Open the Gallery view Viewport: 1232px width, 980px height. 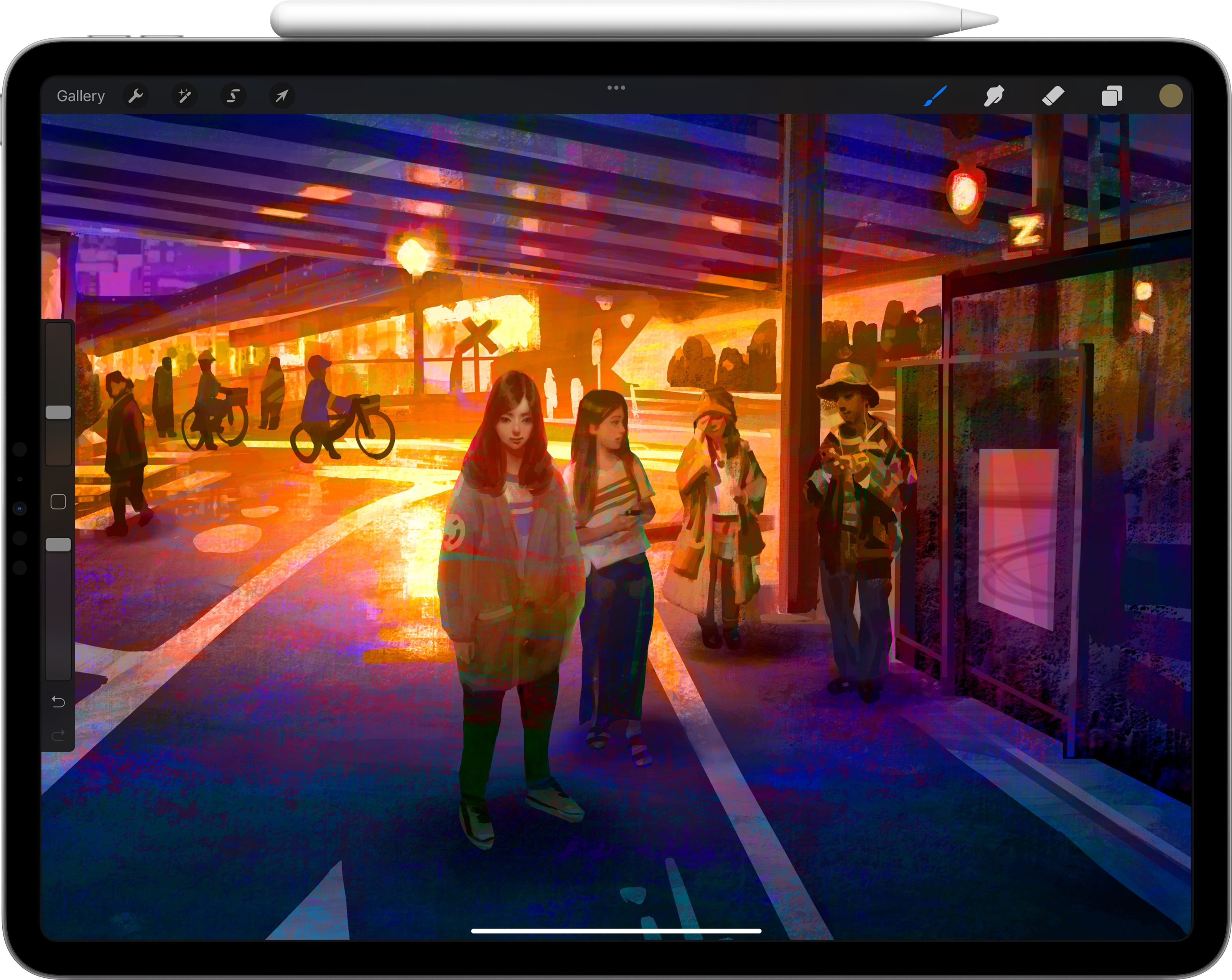pyautogui.click(x=81, y=96)
